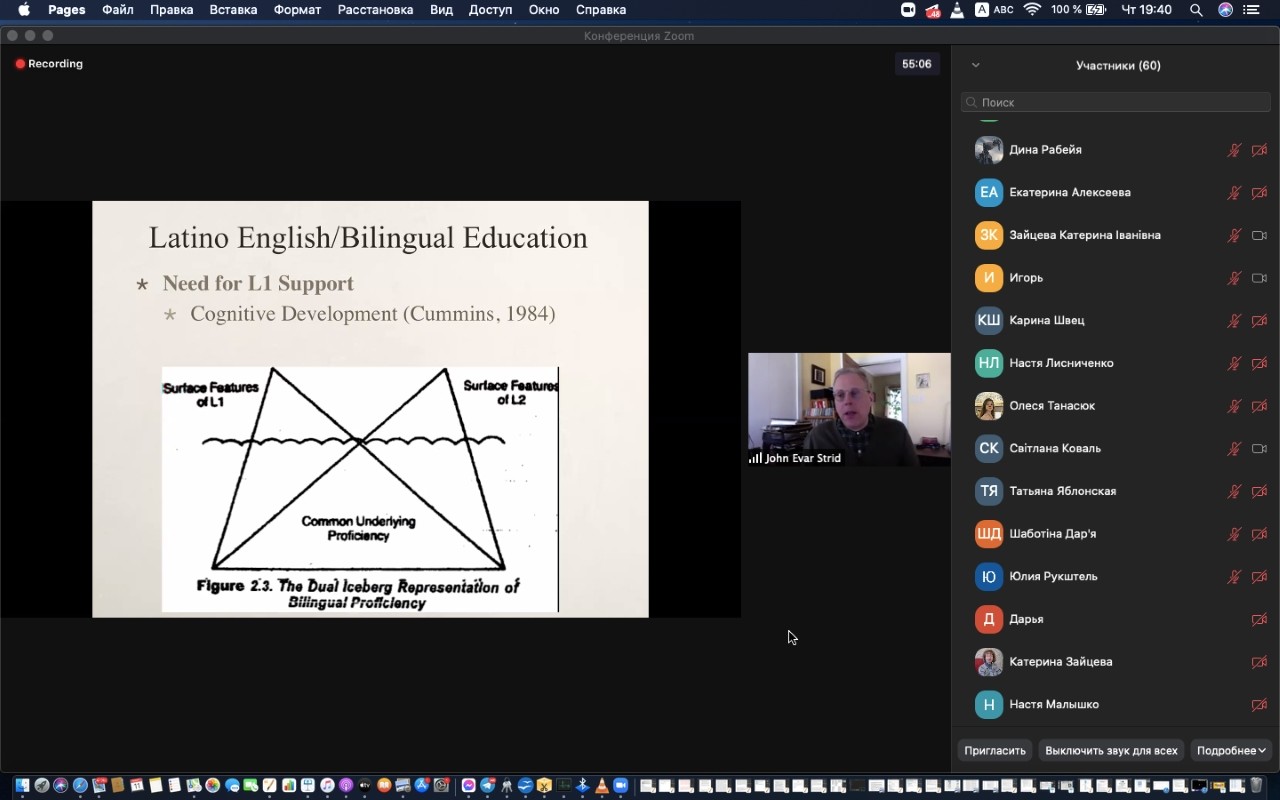Click the Wi-Fi status icon
Image resolution: width=1280 pixels, height=800 pixels.
point(1032,10)
